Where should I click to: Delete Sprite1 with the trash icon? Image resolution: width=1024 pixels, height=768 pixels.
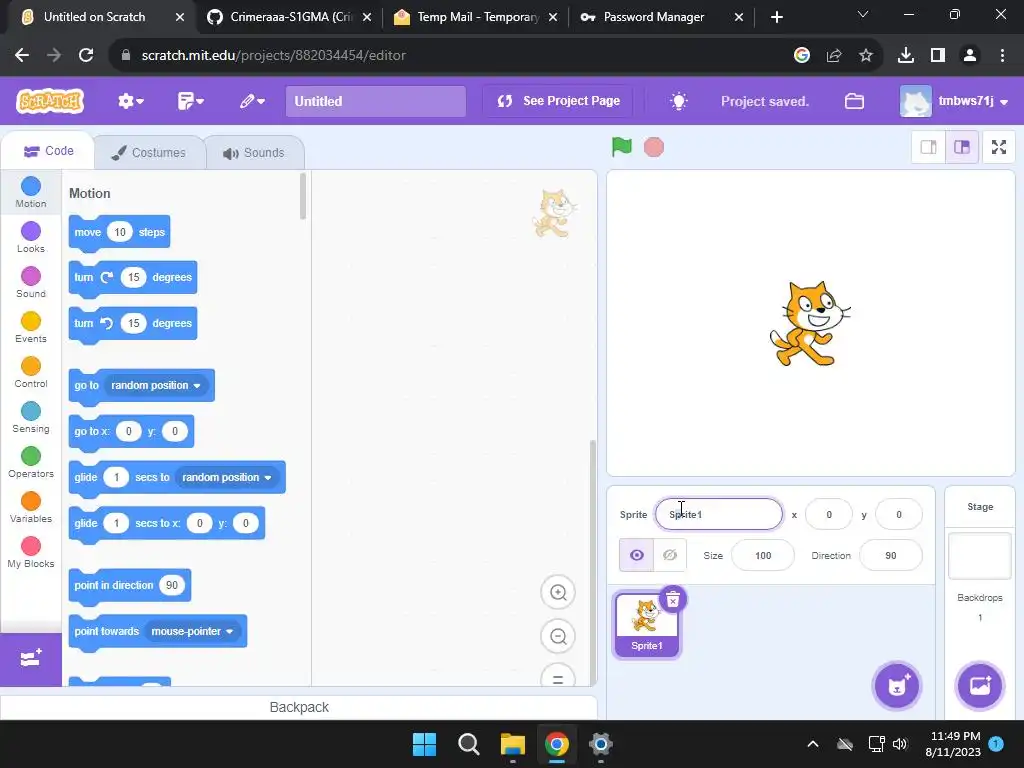673,599
